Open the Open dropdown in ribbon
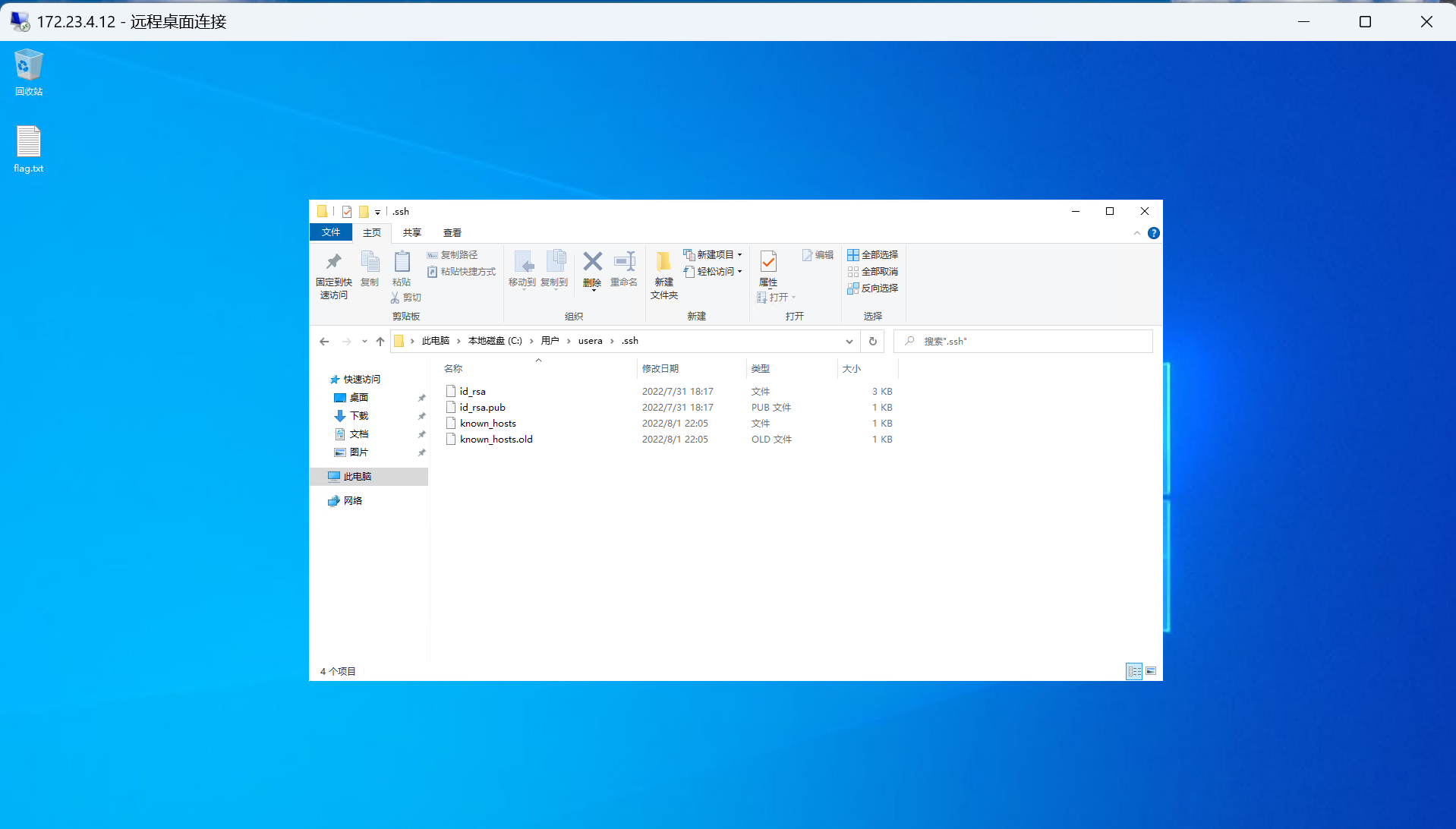The width and height of the screenshot is (1456, 829). point(777,298)
